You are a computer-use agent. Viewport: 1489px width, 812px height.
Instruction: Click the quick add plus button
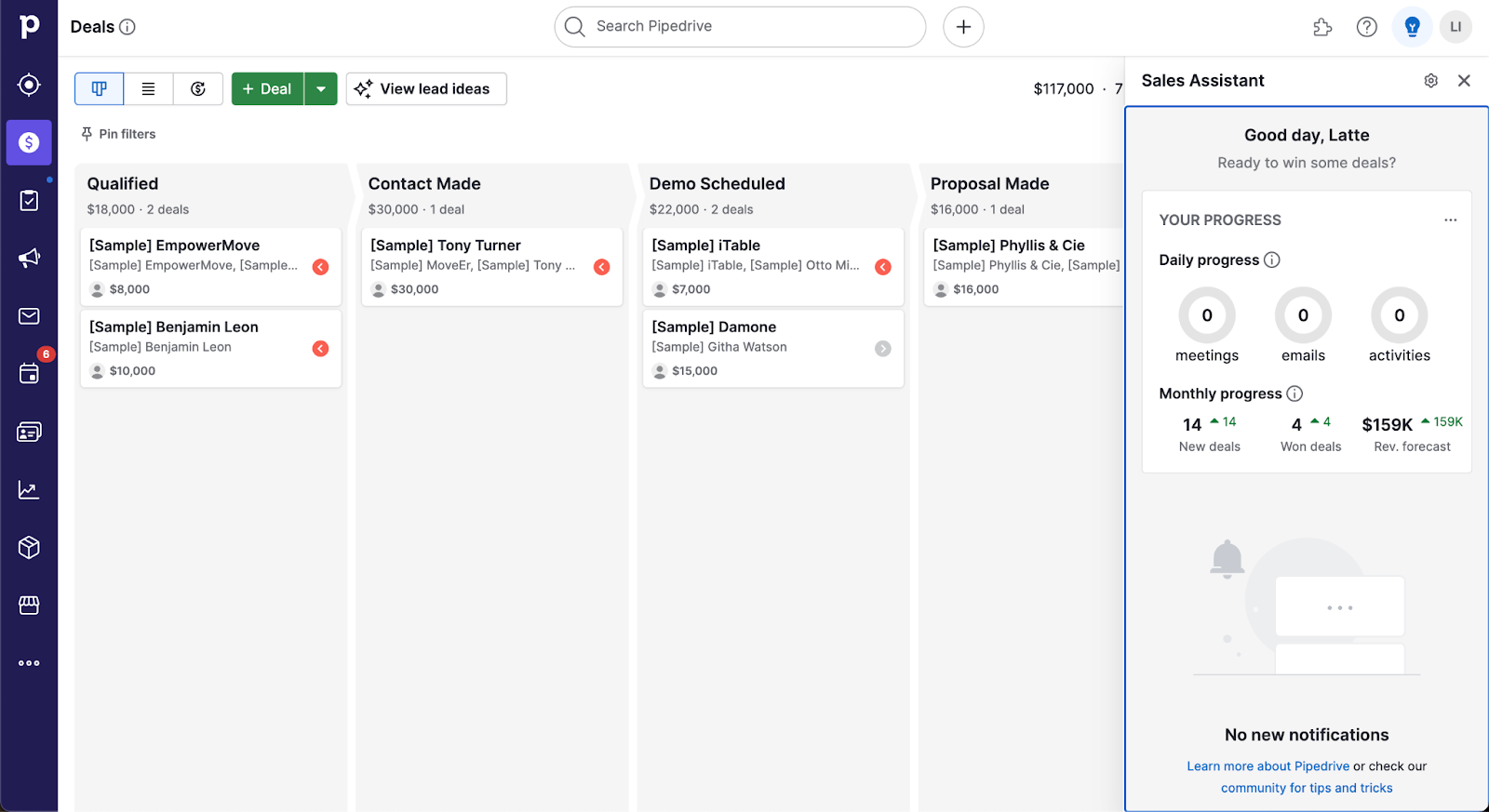coord(963,27)
